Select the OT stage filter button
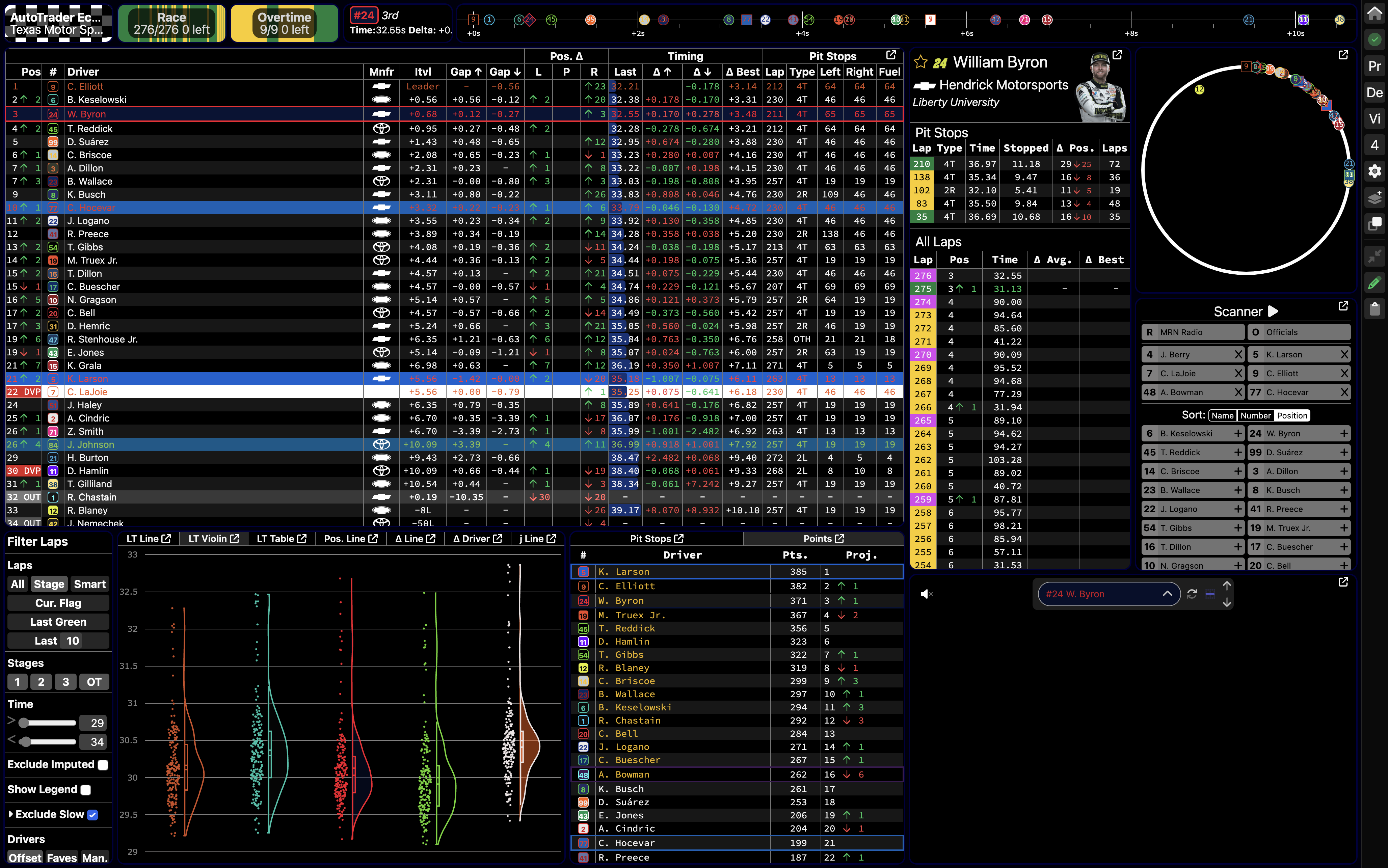 point(94,682)
